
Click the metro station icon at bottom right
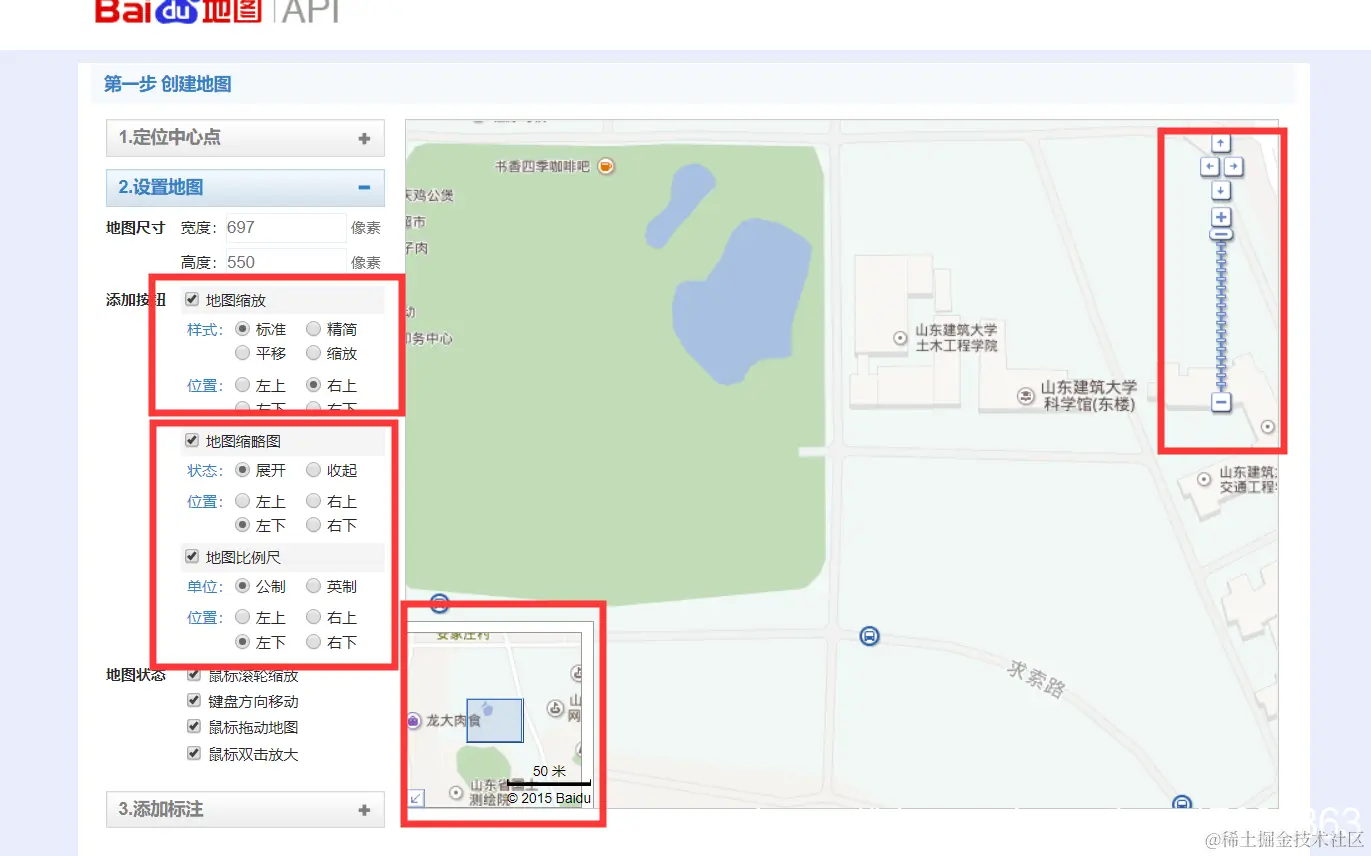pos(1184,802)
